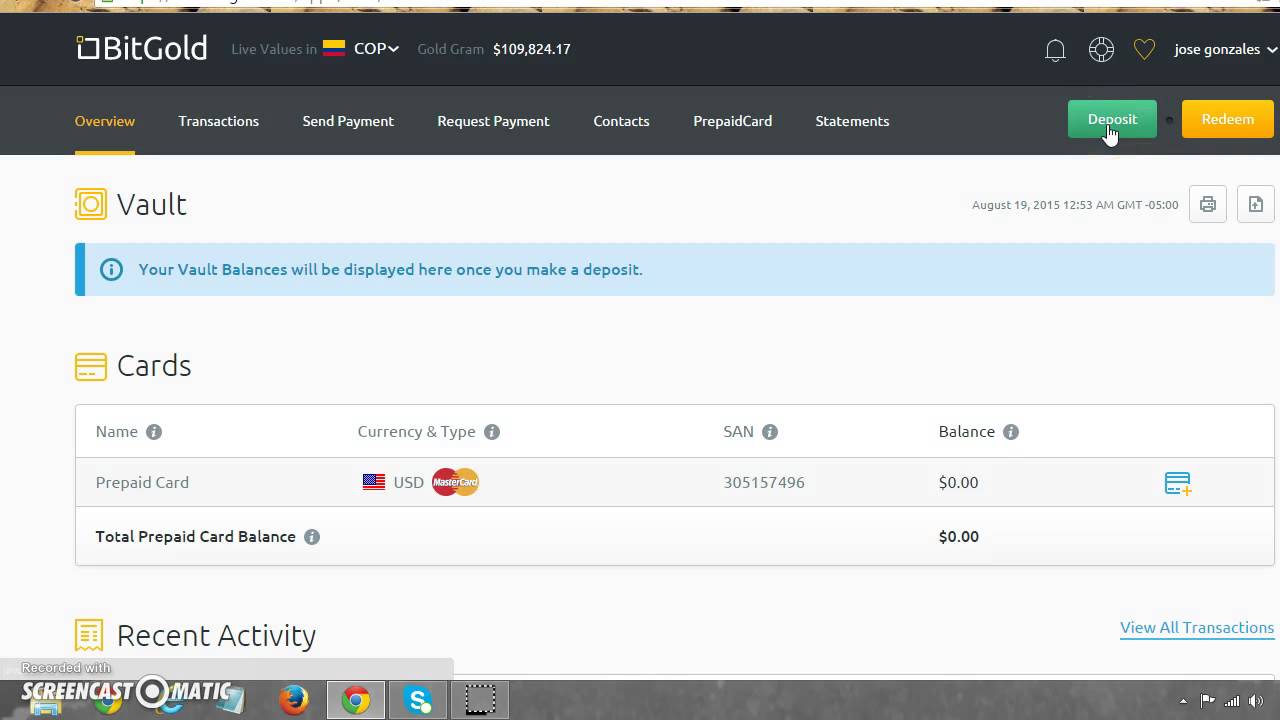Print the Vault overview page
Viewport: 1280px width, 720px height.
pos(1208,204)
